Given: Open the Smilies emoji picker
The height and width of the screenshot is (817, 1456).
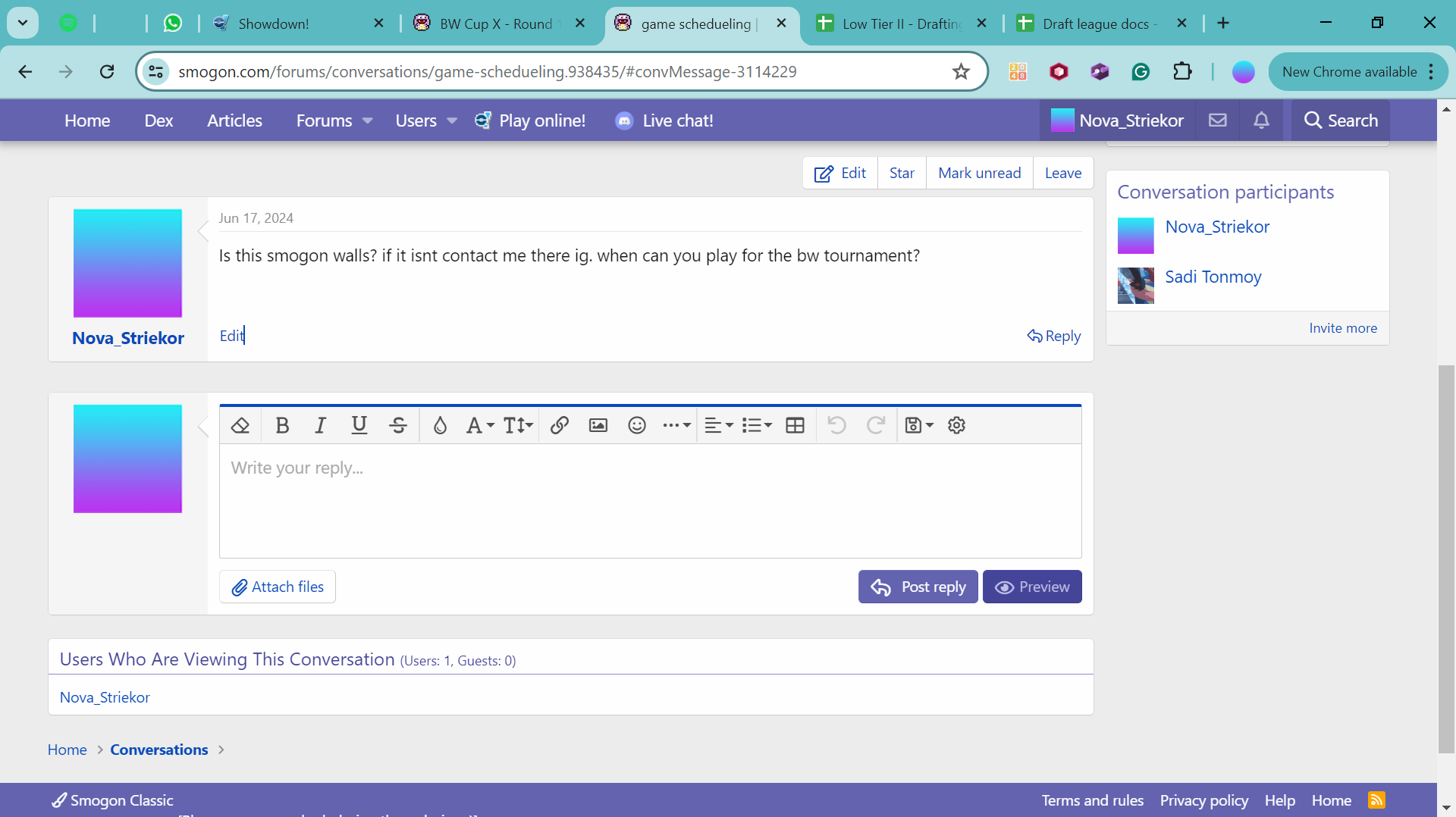Looking at the screenshot, I should pyautogui.click(x=637, y=425).
